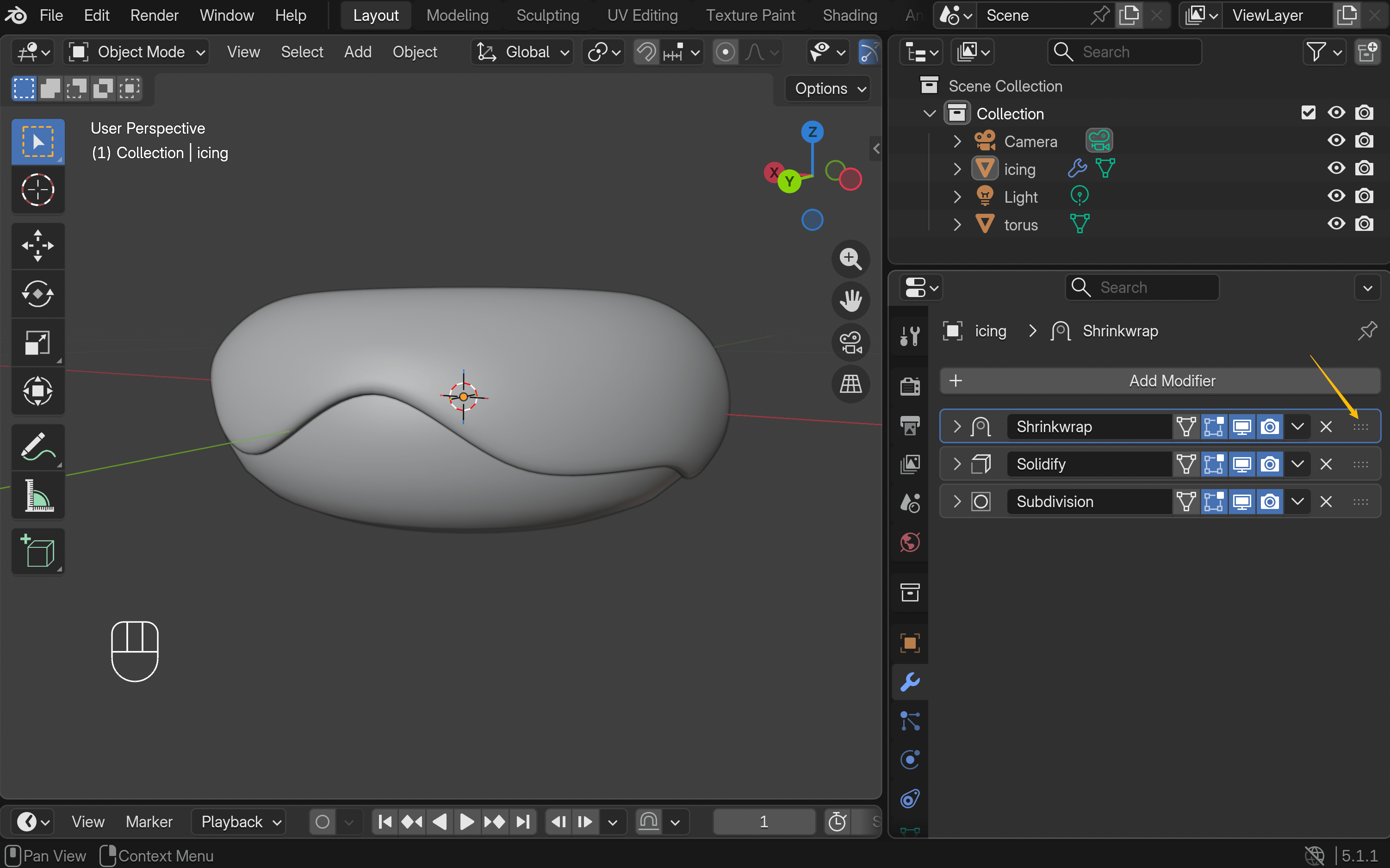The width and height of the screenshot is (1390, 868).
Task: Open Shrinkwrap modifier extras dropdown arrow
Action: point(1297,427)
